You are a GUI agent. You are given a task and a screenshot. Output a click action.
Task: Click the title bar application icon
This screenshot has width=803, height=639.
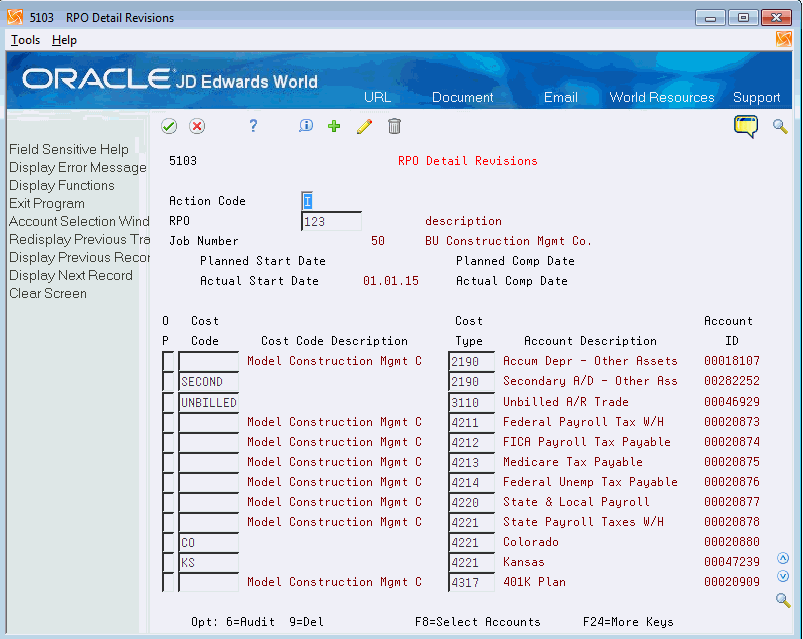pyautogui.click(x=15, y=17)
